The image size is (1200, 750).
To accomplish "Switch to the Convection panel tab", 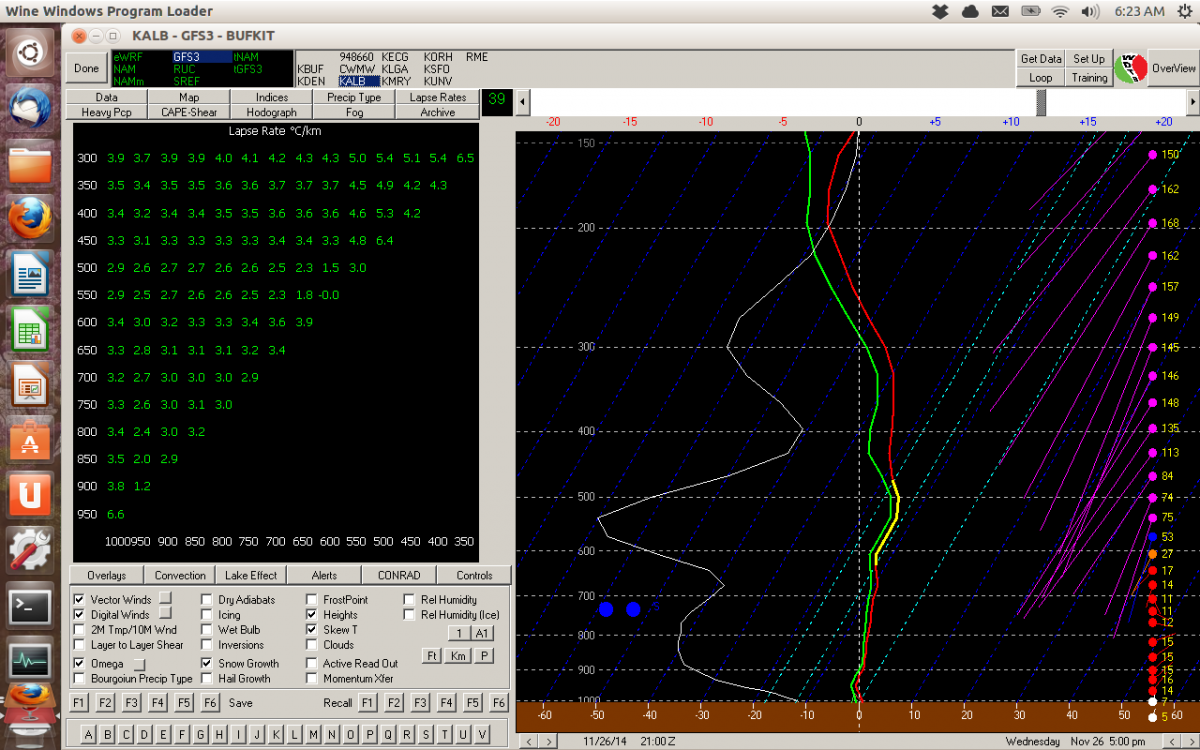I will tap(180, 575).
